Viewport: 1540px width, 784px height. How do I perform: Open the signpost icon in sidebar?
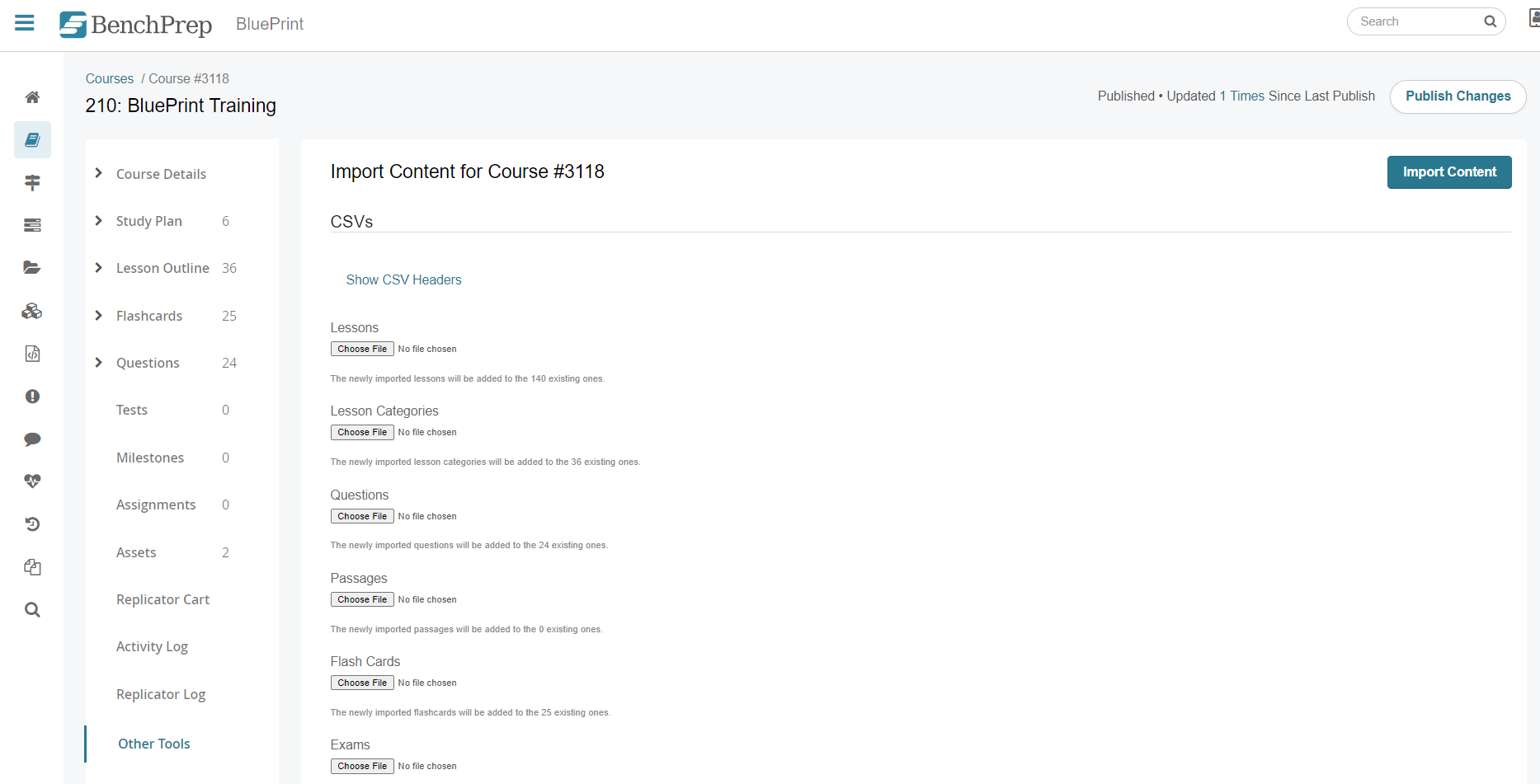32,183
